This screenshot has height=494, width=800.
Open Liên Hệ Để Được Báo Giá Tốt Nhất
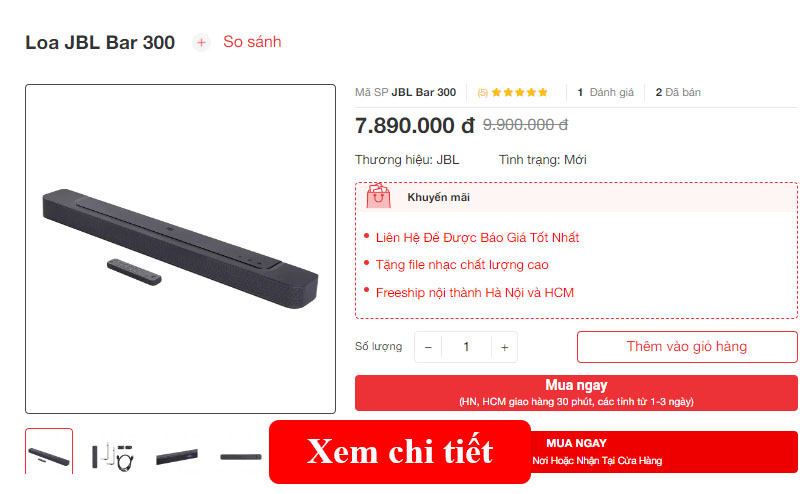click(477, 237)
